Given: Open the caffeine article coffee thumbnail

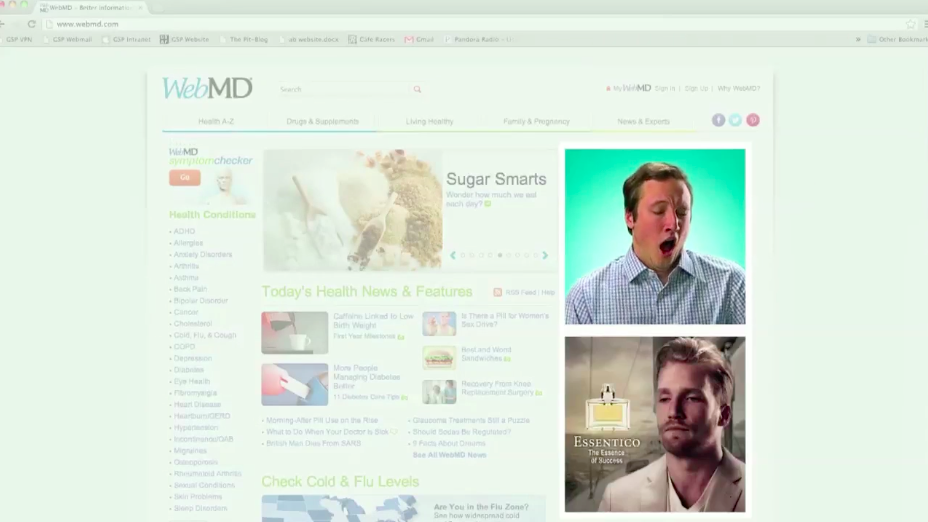Looking at the screenshot, I should click(295, 333).
